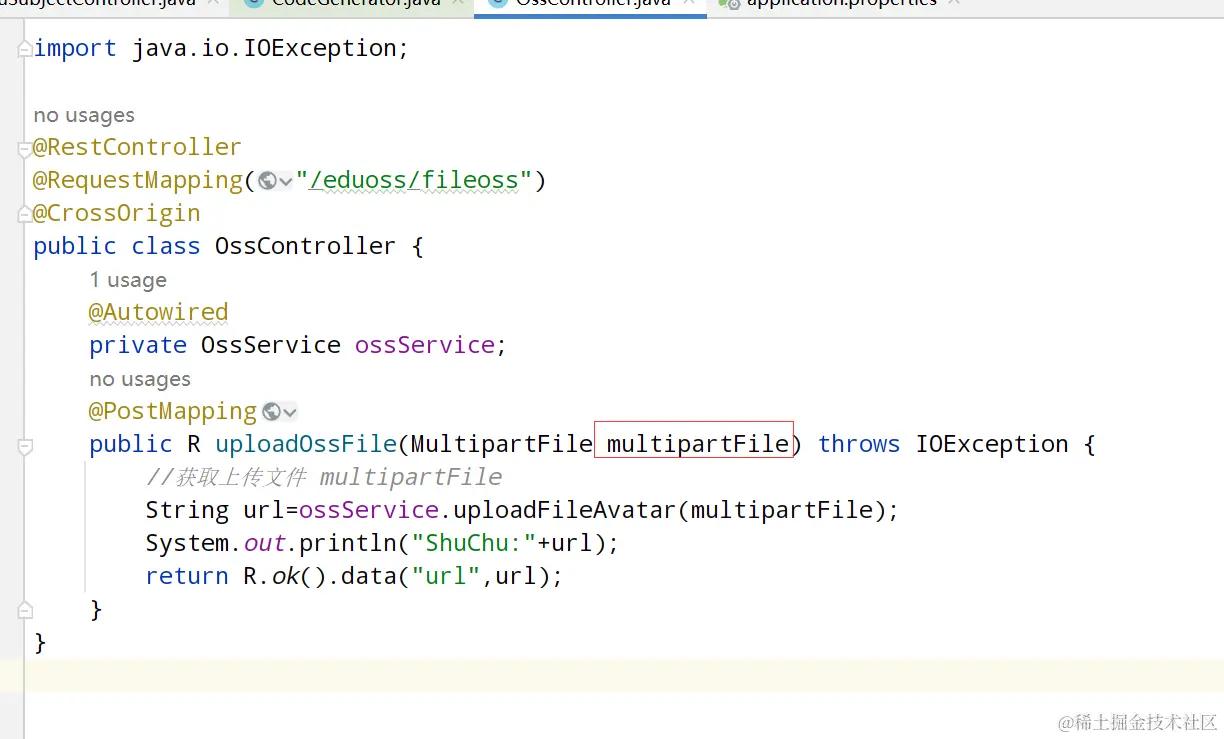Click the MultipartFile parameter type
The width and height of the screenshot is (1224, 739).
pos(502,444)
